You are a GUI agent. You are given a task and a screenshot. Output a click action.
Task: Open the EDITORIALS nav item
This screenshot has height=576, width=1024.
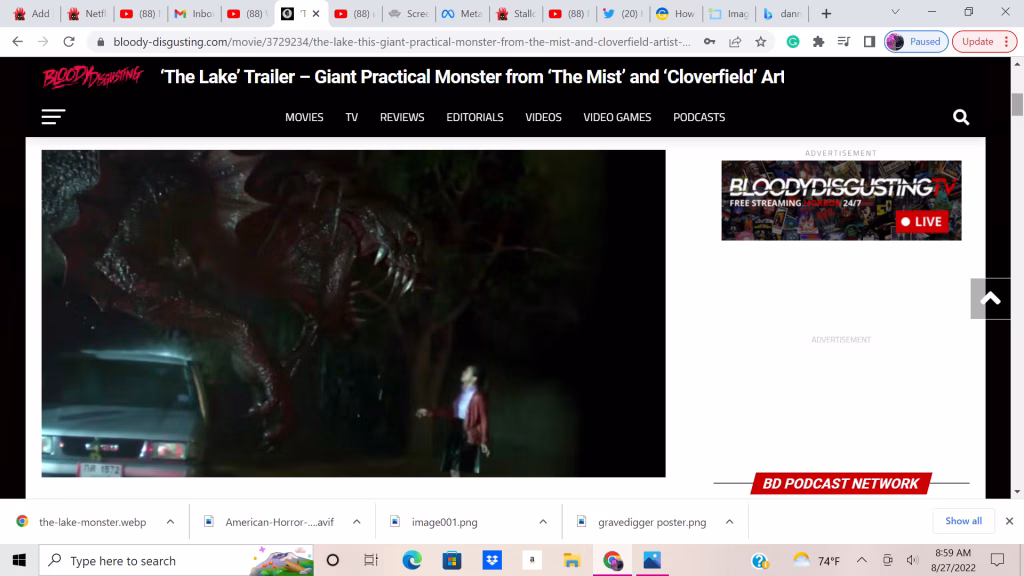tap(475, 118)
